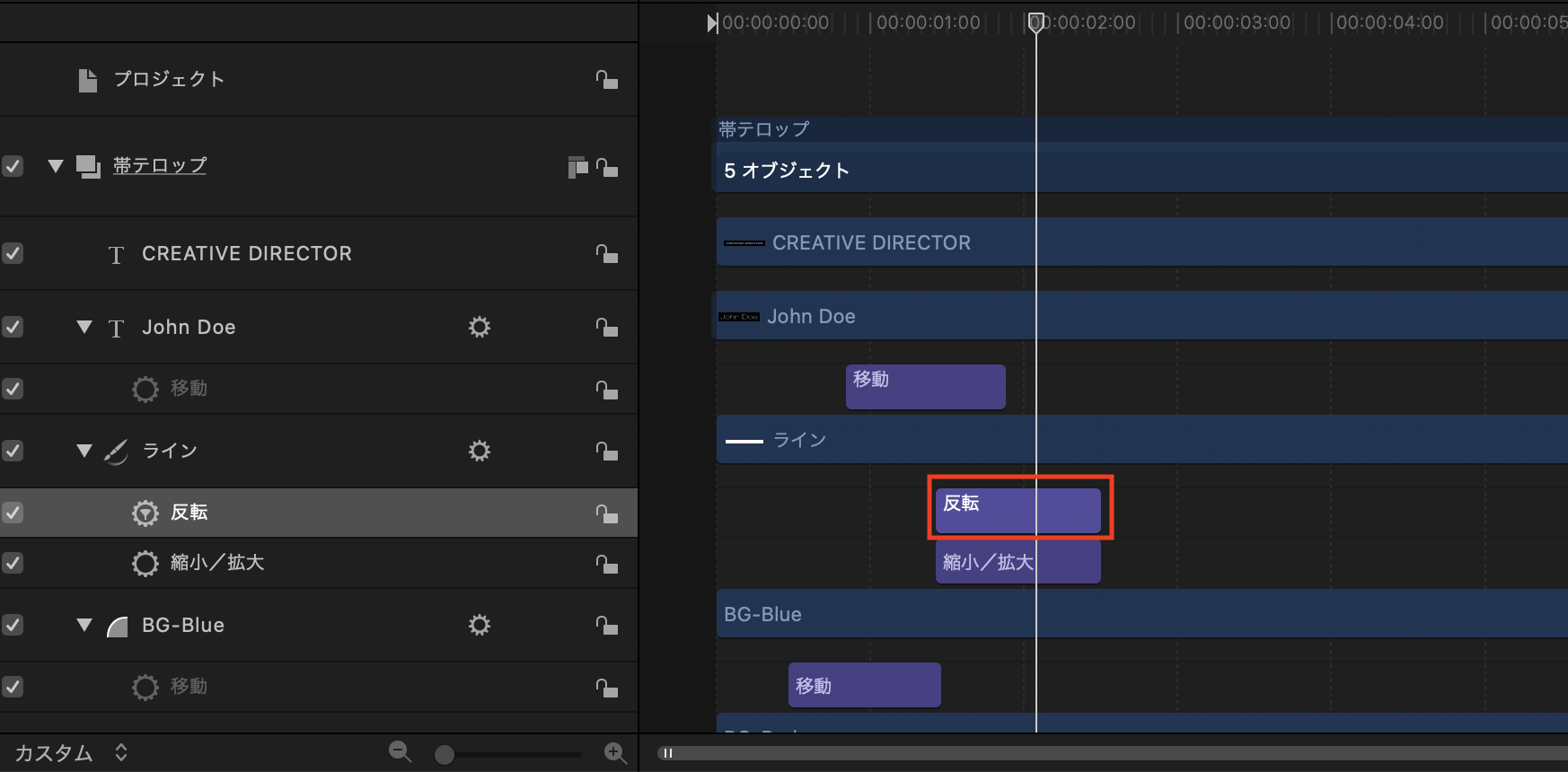The width and height of the screenshot is (1568, 772).
Task: Click the gear icon on the ライン layer
Action: pos(480,451)
